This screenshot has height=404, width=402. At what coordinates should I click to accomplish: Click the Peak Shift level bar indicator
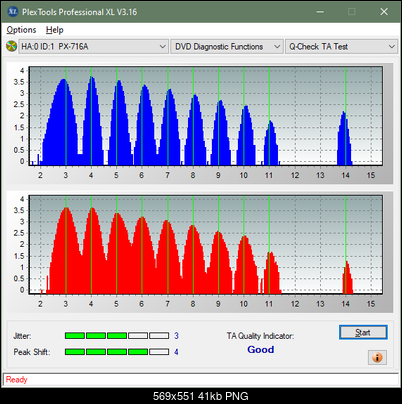[117, 352]
